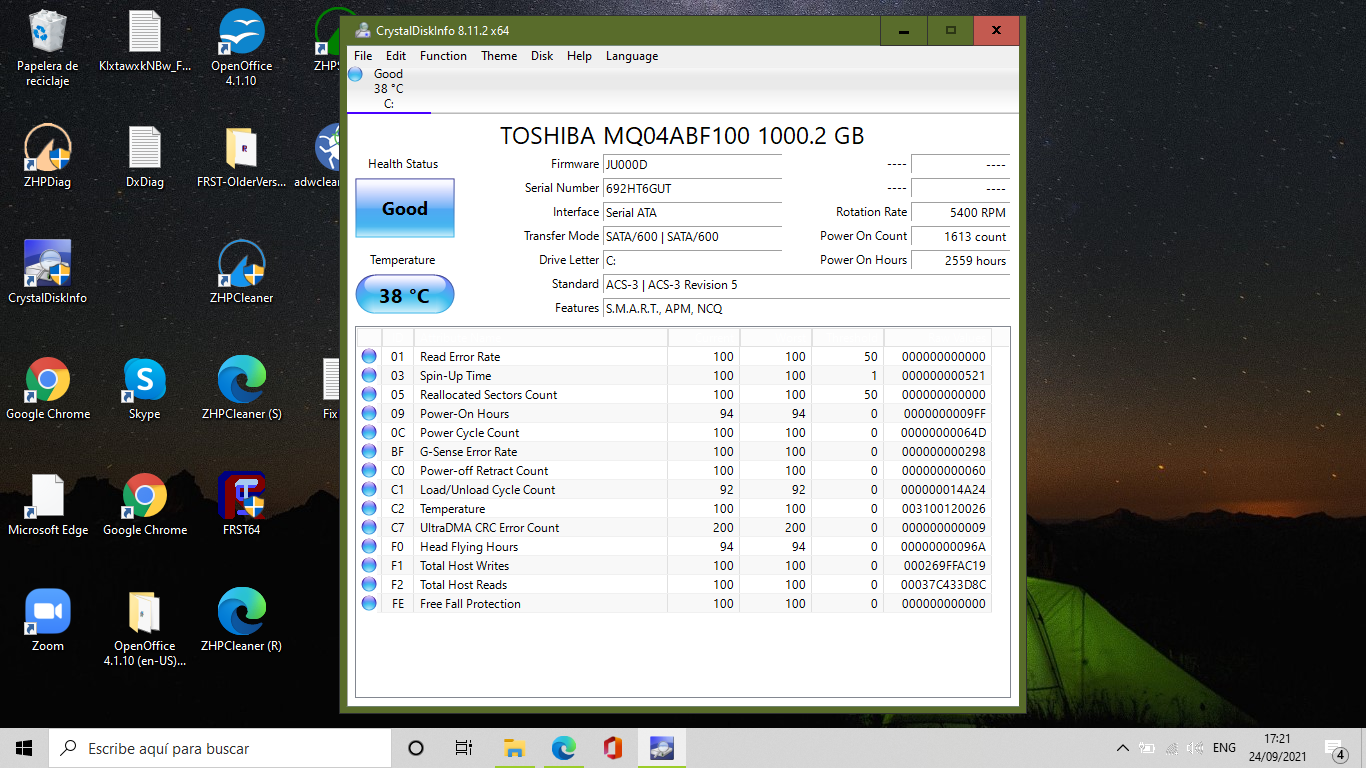Select the Zoom desktop shortcut
Viewport: 1366px width, 768px height.
point(47,620)
